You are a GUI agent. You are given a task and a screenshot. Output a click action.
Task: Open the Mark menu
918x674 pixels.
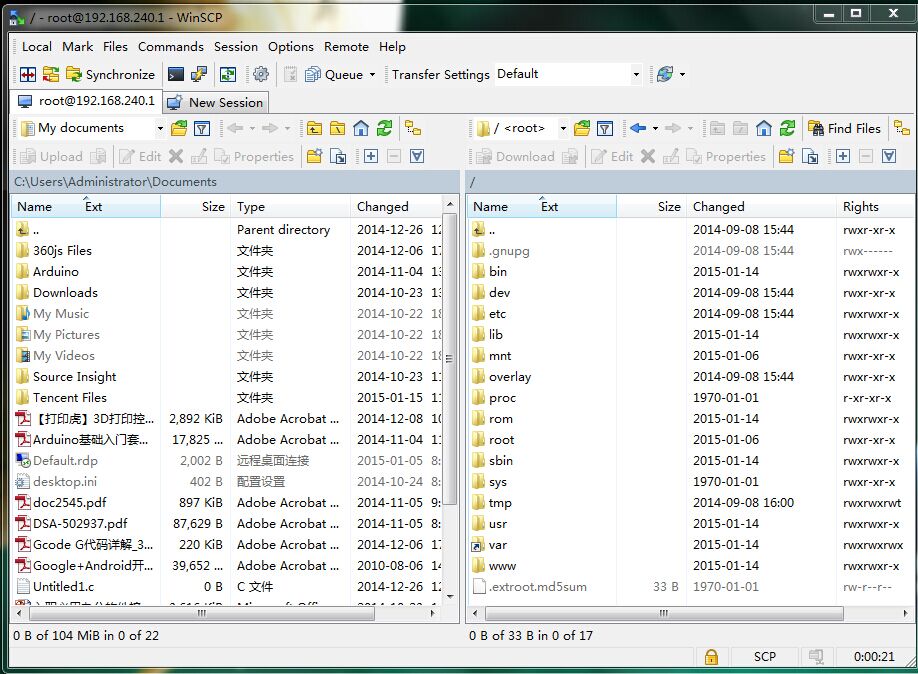78,47
